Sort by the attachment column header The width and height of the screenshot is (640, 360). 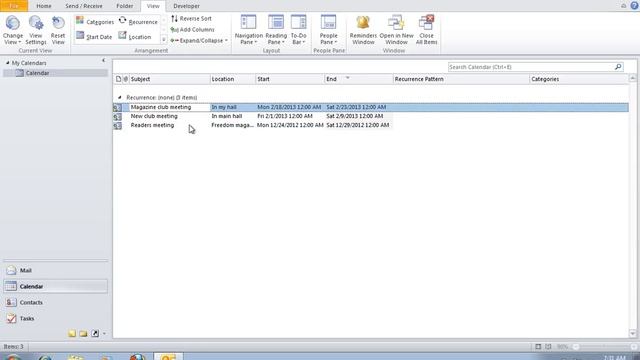point(126,79)
